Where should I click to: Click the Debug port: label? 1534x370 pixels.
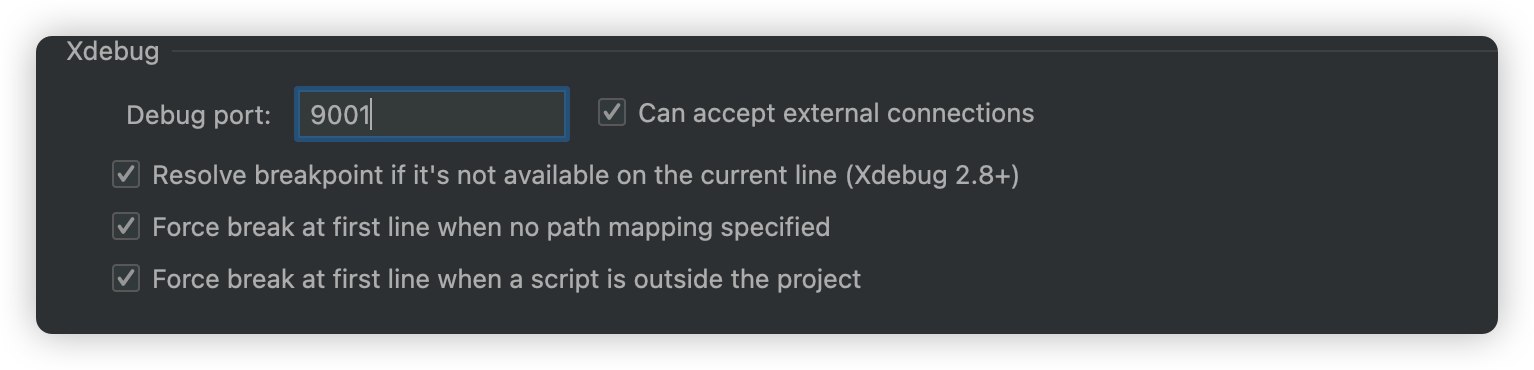click(199, 116)
